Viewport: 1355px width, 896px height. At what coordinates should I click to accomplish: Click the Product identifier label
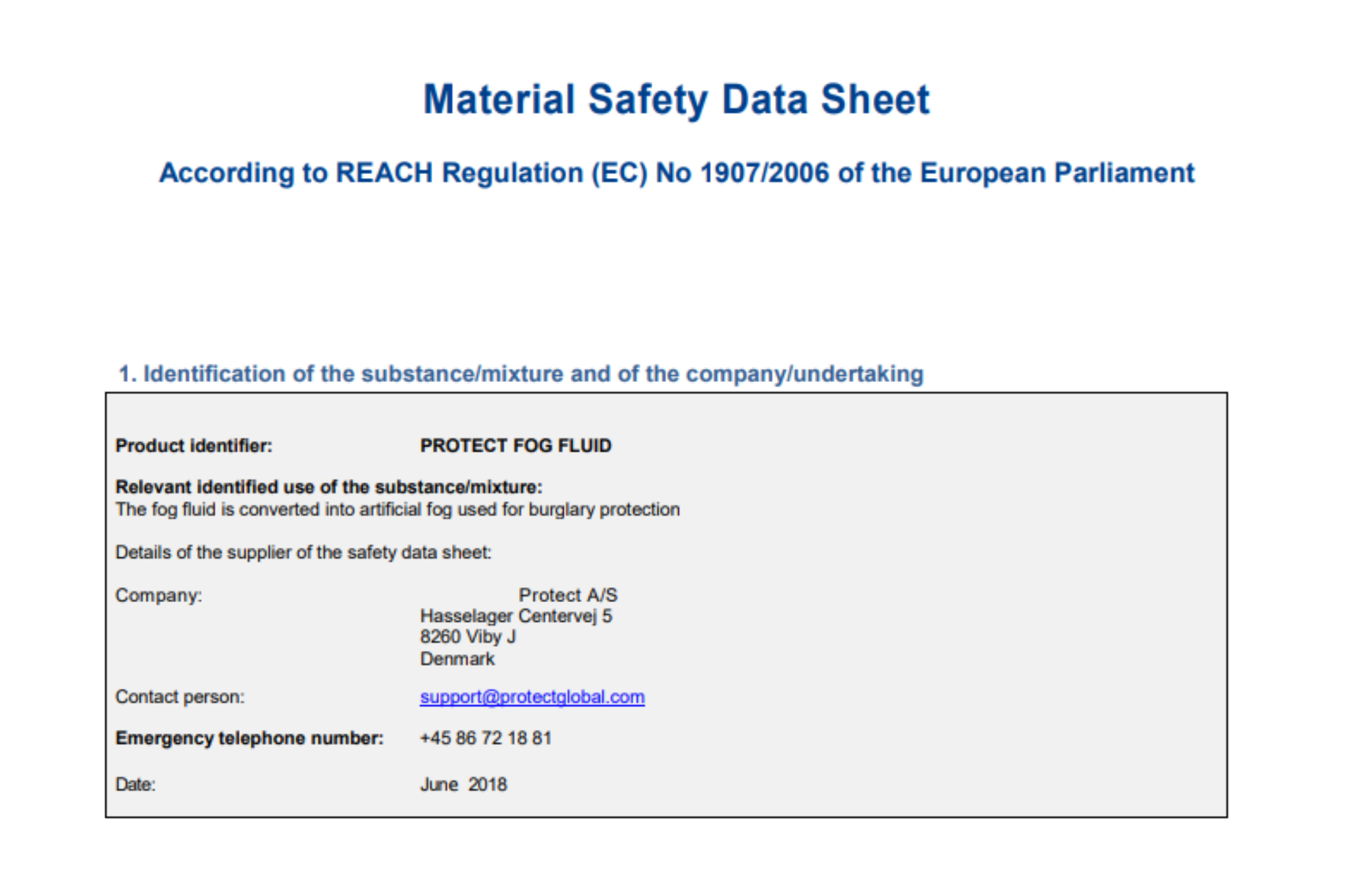tap(194, 446)
